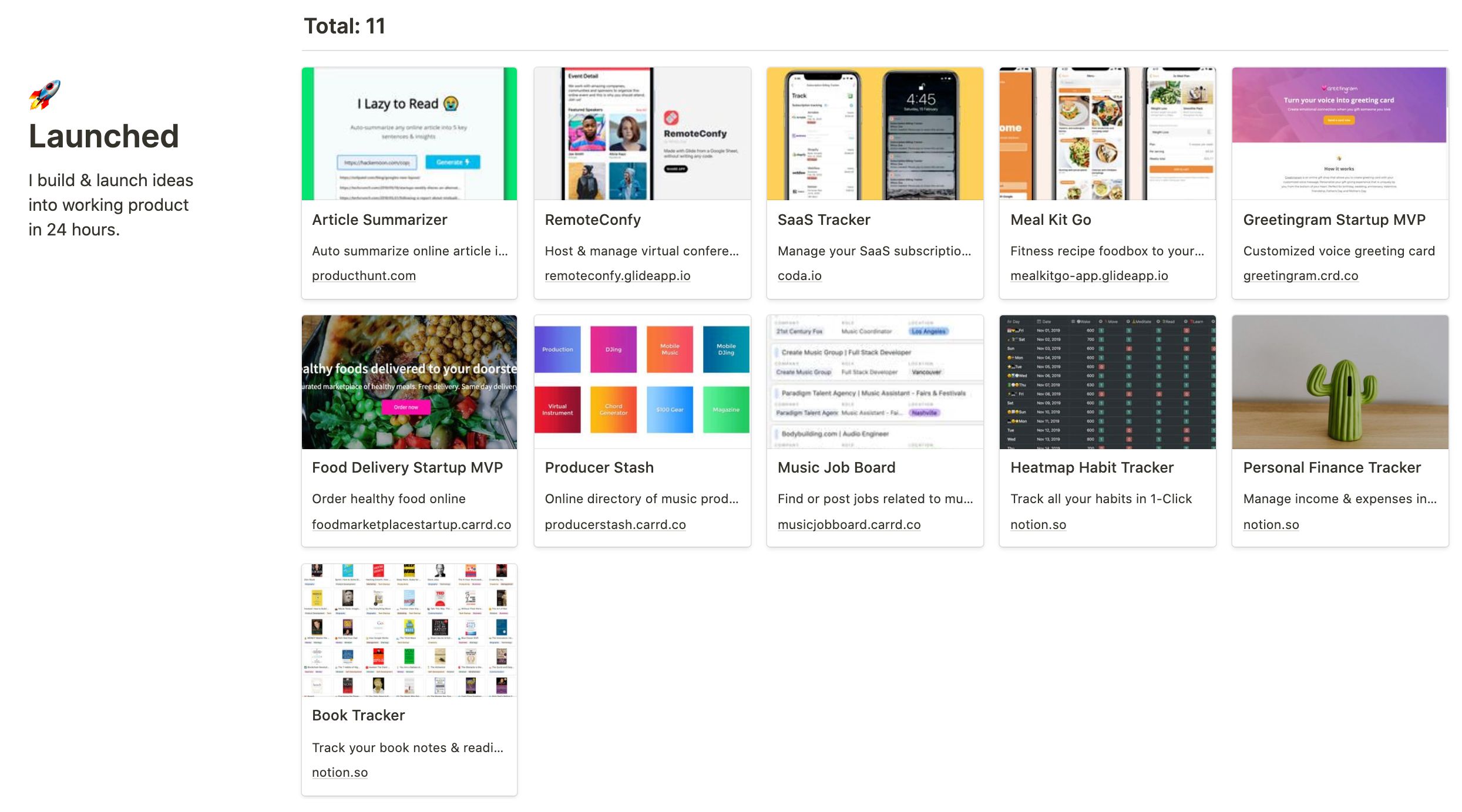
Task: Click the SaaS Tracker card title
Action: [x=824, y=220]
